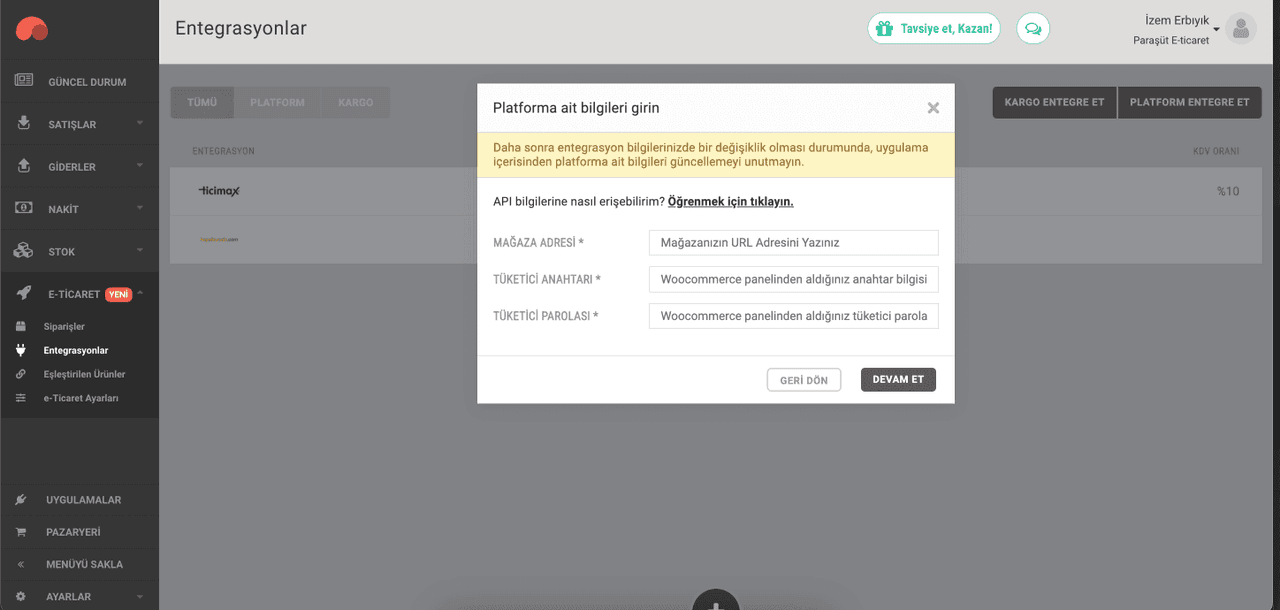This screenshot has height=610, width=1280.
Task: Click the Stok boxes icon
Action: pos(24,251)
